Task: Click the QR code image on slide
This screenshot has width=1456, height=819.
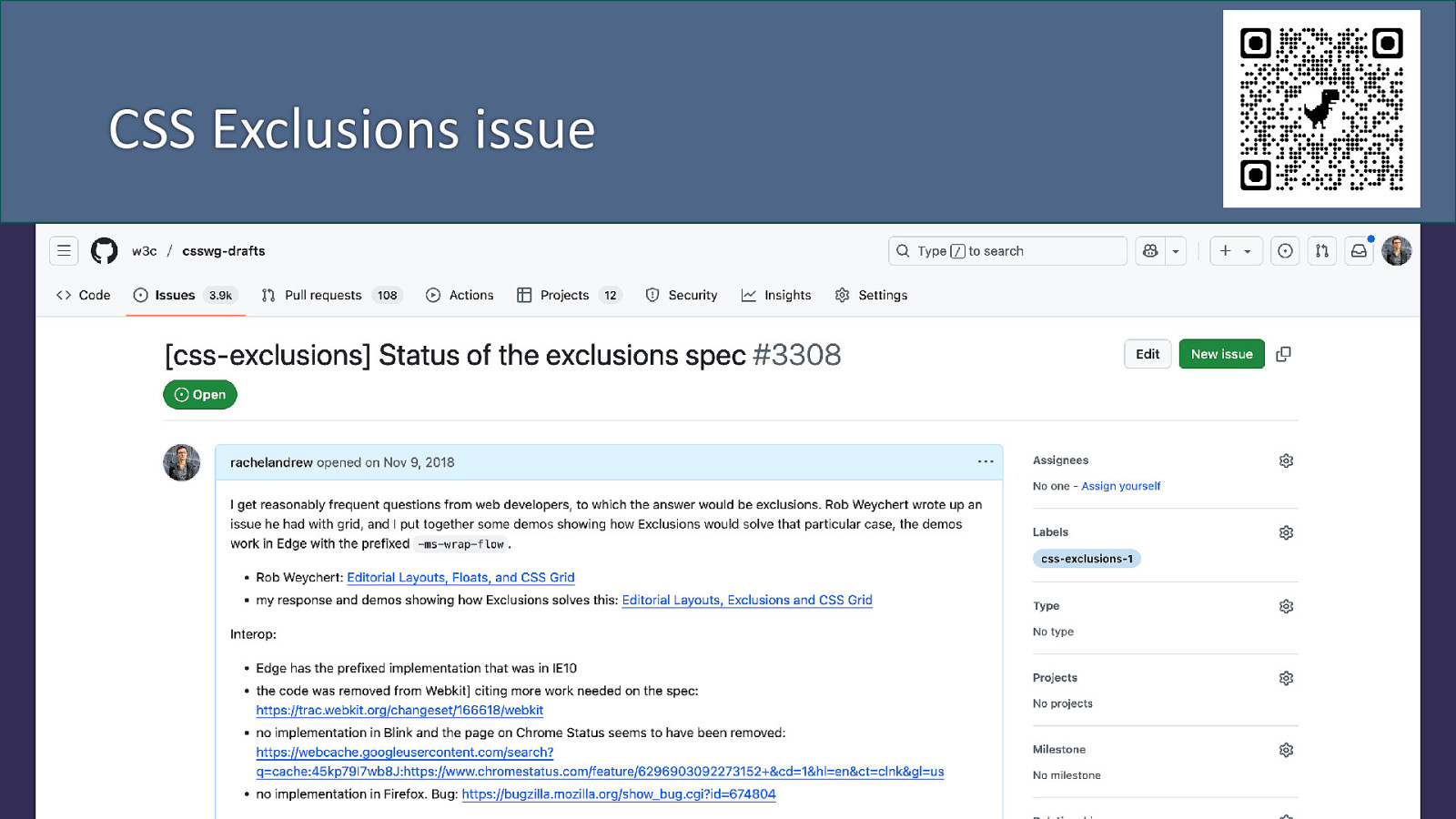Action: (x=1321, y=108)
